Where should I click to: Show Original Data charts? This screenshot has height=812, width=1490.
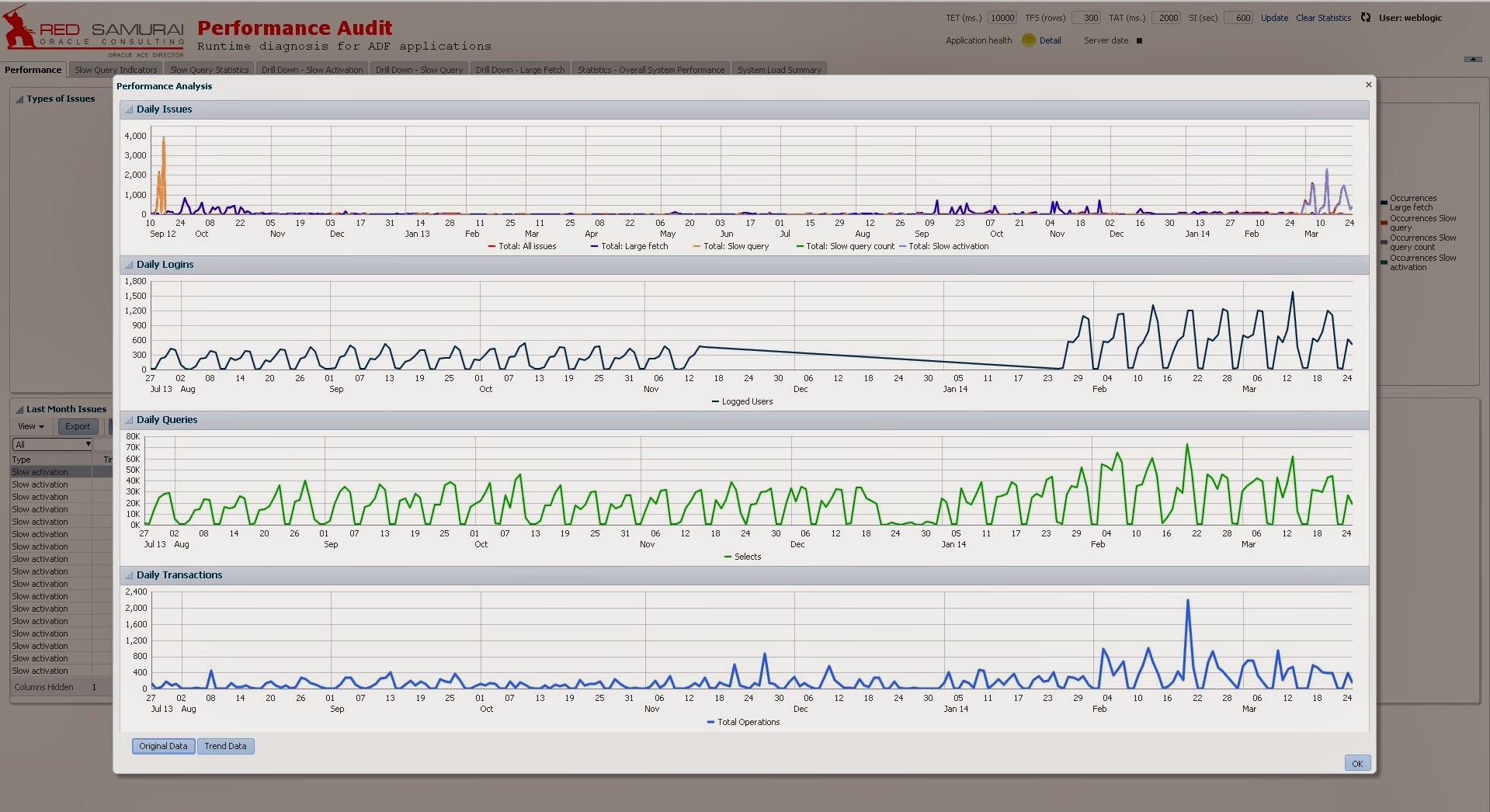click(163, 746)
